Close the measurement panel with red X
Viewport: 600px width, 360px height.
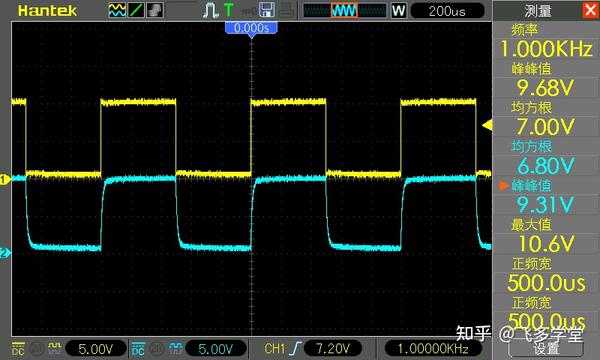click(x=591, y=10)
